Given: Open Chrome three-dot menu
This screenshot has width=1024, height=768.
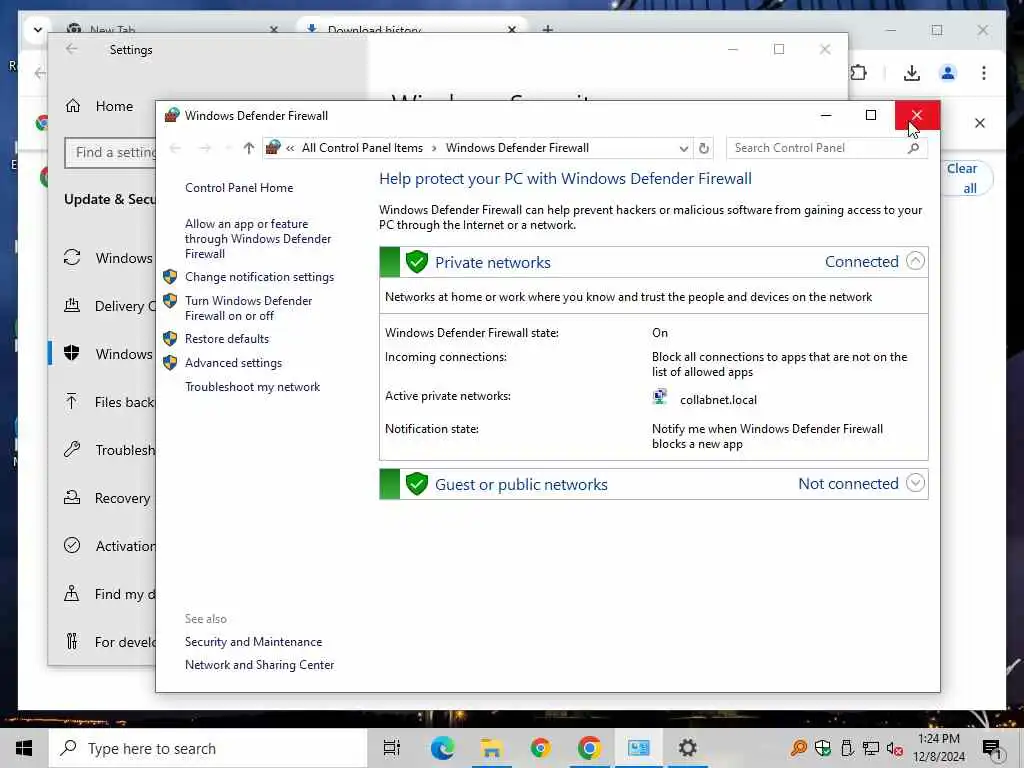Looking at the screenshot, I should click(x=984, y=73).
